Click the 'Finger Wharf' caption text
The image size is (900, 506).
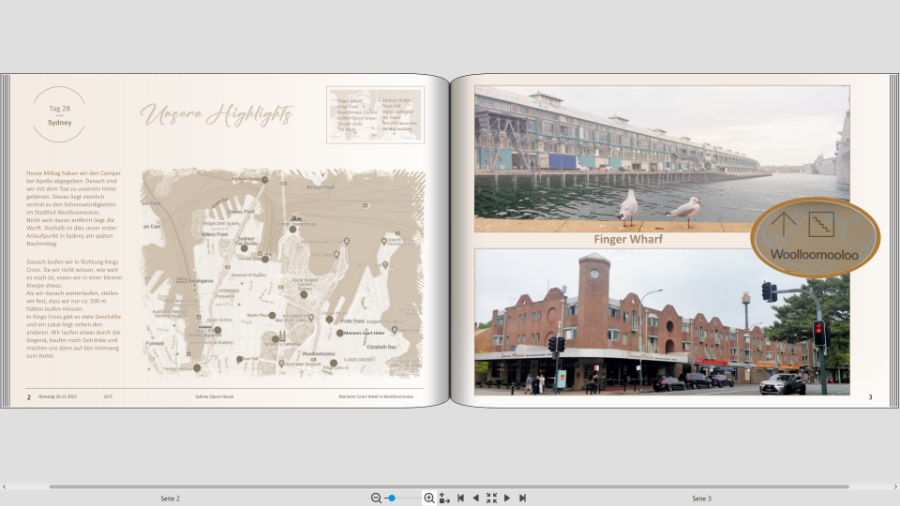[x=628, y=240]
